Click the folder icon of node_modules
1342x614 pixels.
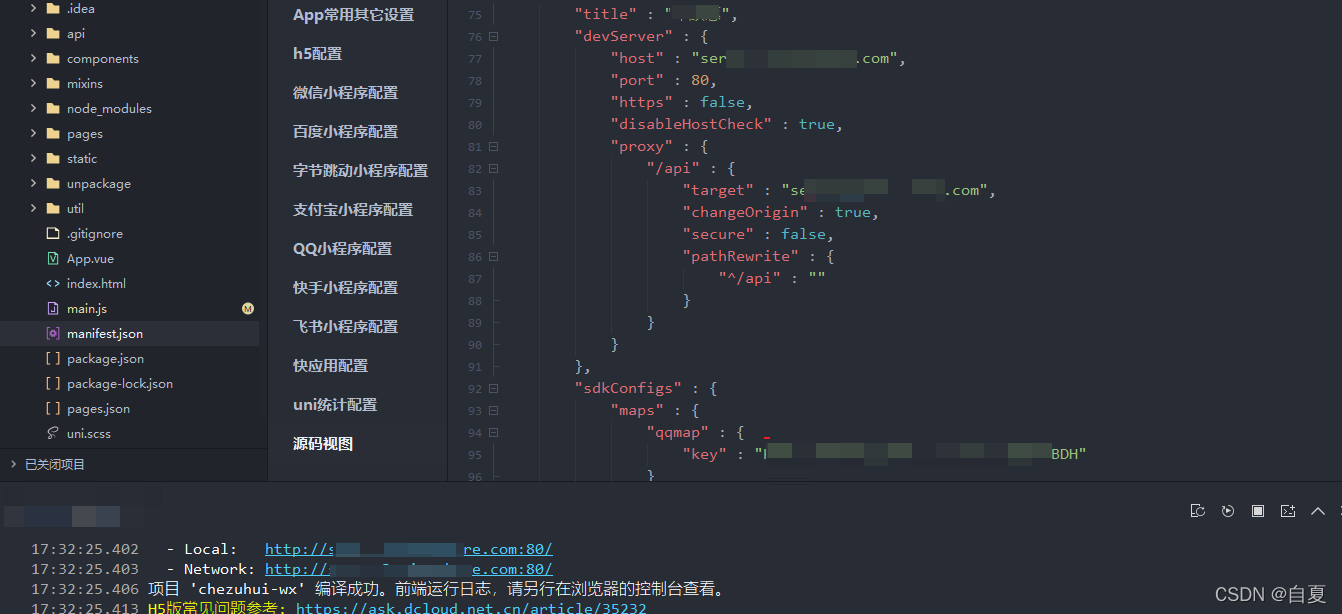click(53, 109)
